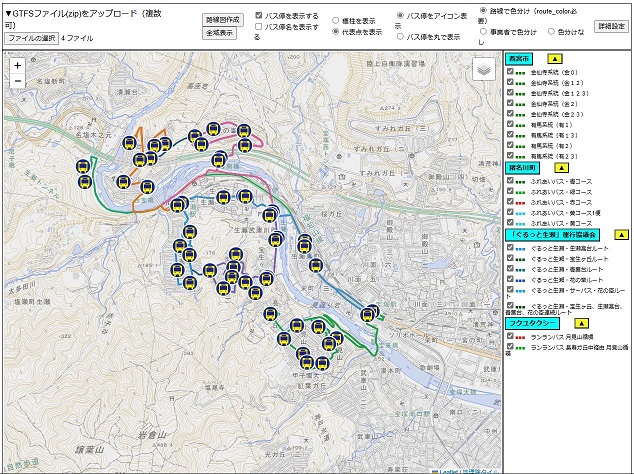This screenshot has width=634, height=474.
Task: Open the map layers control
Action: coord(483,68)
